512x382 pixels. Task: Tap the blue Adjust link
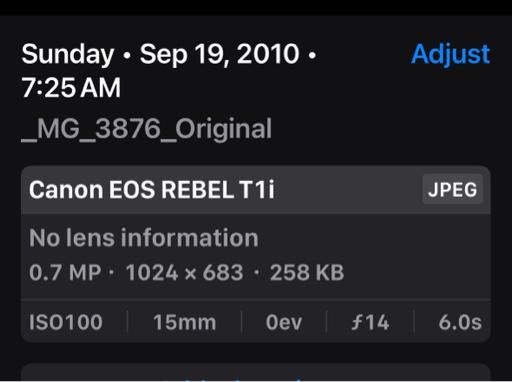tap(450, 55)
